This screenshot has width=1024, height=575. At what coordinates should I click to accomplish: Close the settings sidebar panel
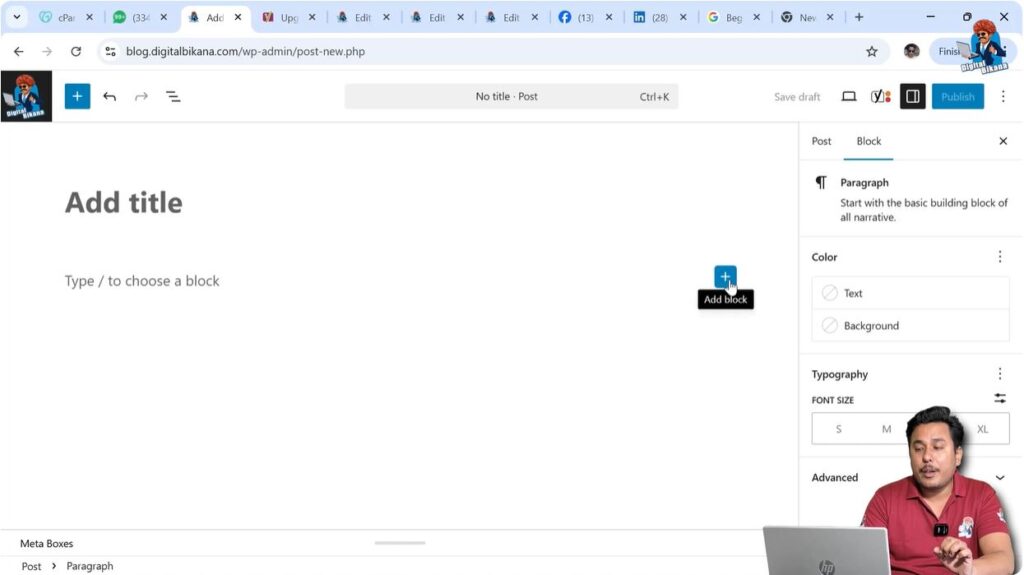point(1003,141)
